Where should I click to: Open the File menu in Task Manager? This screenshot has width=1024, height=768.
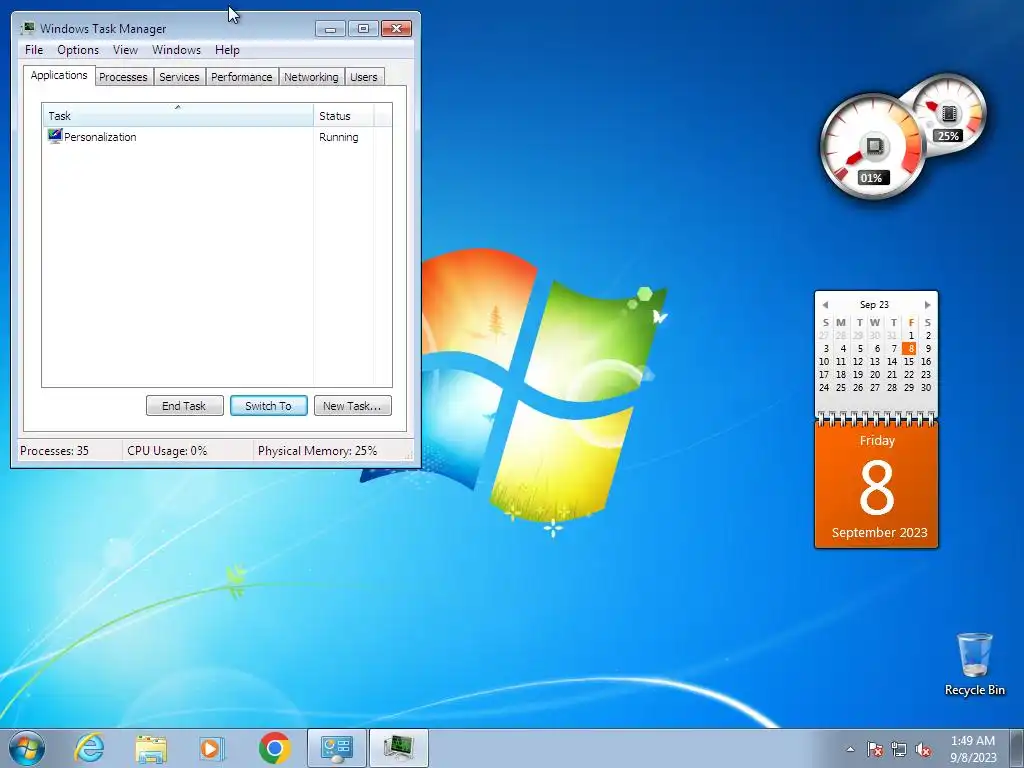pyautogui.click(x=34, y=50)
